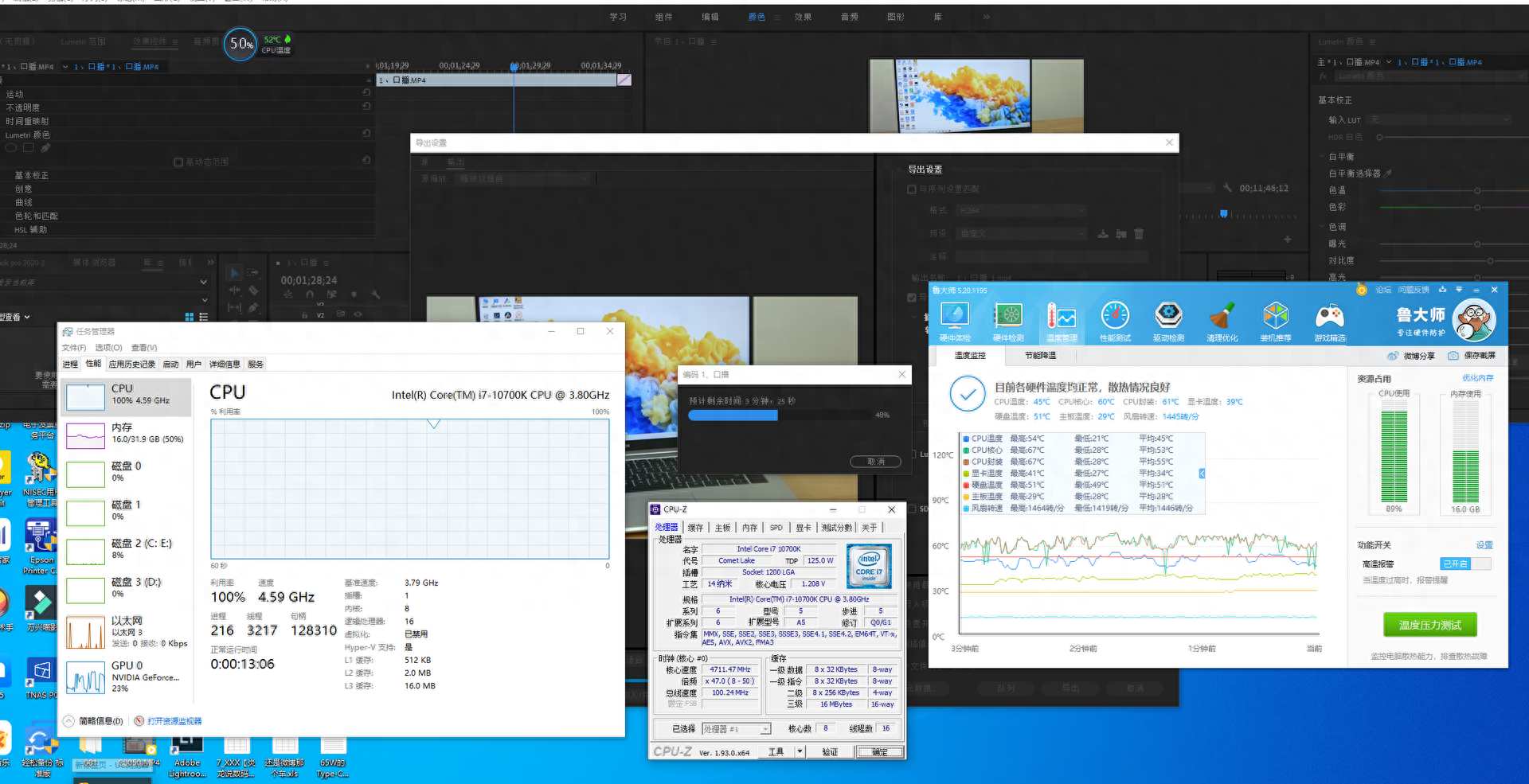1529x784 pixels.
Task: Select 磁盘 0 in Task Manager list
Action: pyautogui.click(x=127, y=473)
